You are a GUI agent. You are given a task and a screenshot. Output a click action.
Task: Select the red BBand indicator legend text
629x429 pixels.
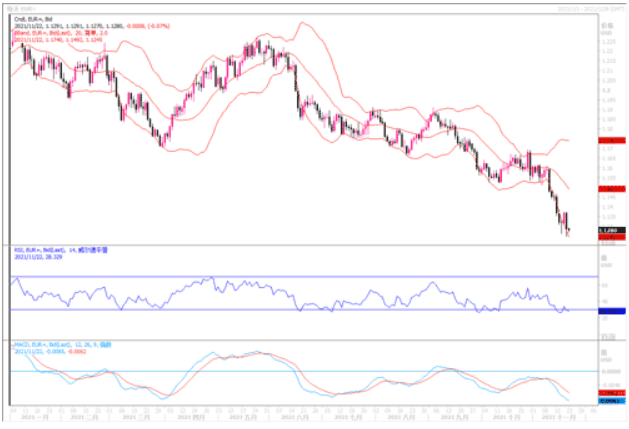pos(62,32)
